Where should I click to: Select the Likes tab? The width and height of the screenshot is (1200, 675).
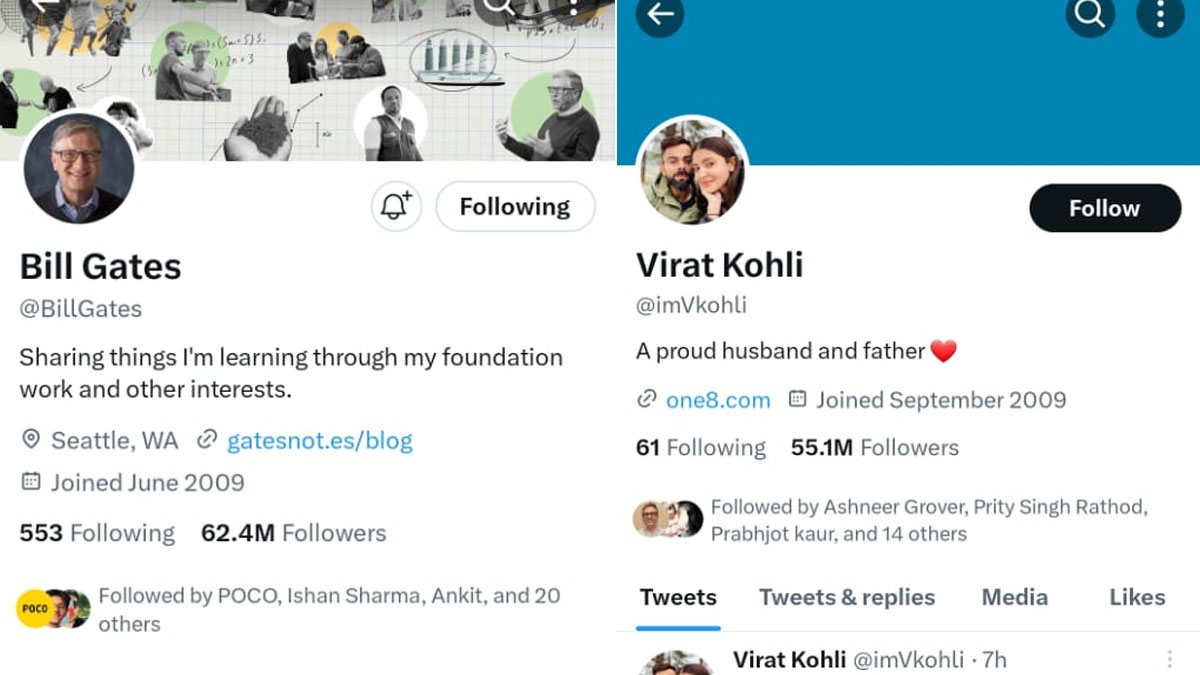1137,598
